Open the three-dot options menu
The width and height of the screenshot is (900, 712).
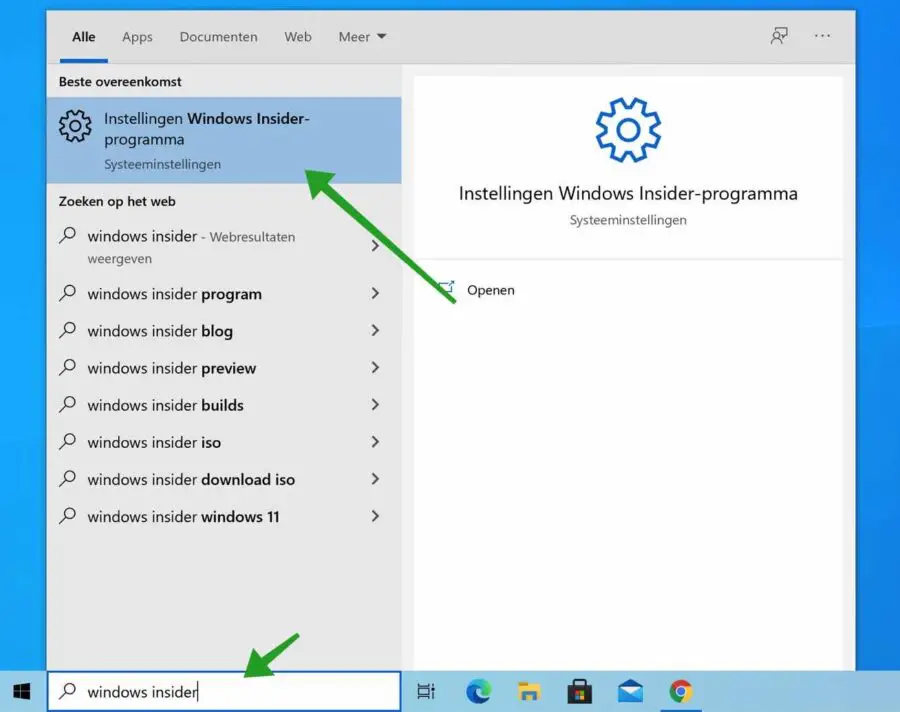click(822, 36)
